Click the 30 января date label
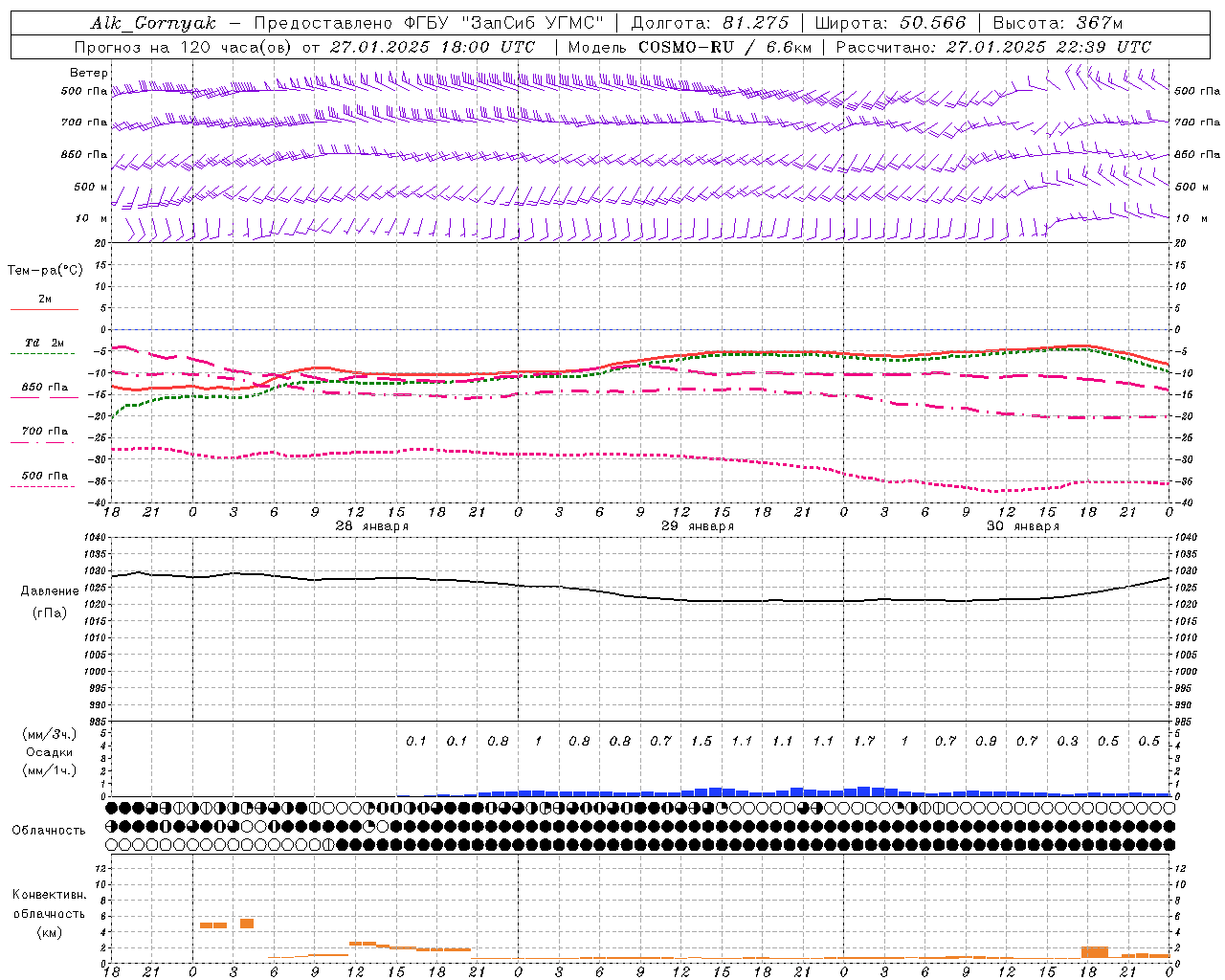 pos(1023,526)
